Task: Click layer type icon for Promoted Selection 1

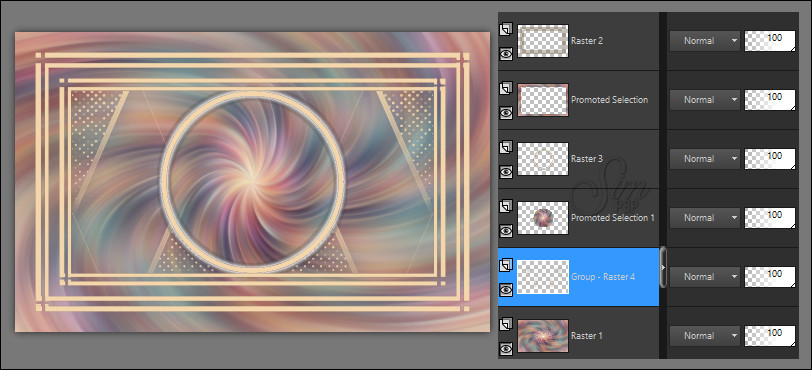Action: (506, 207)
